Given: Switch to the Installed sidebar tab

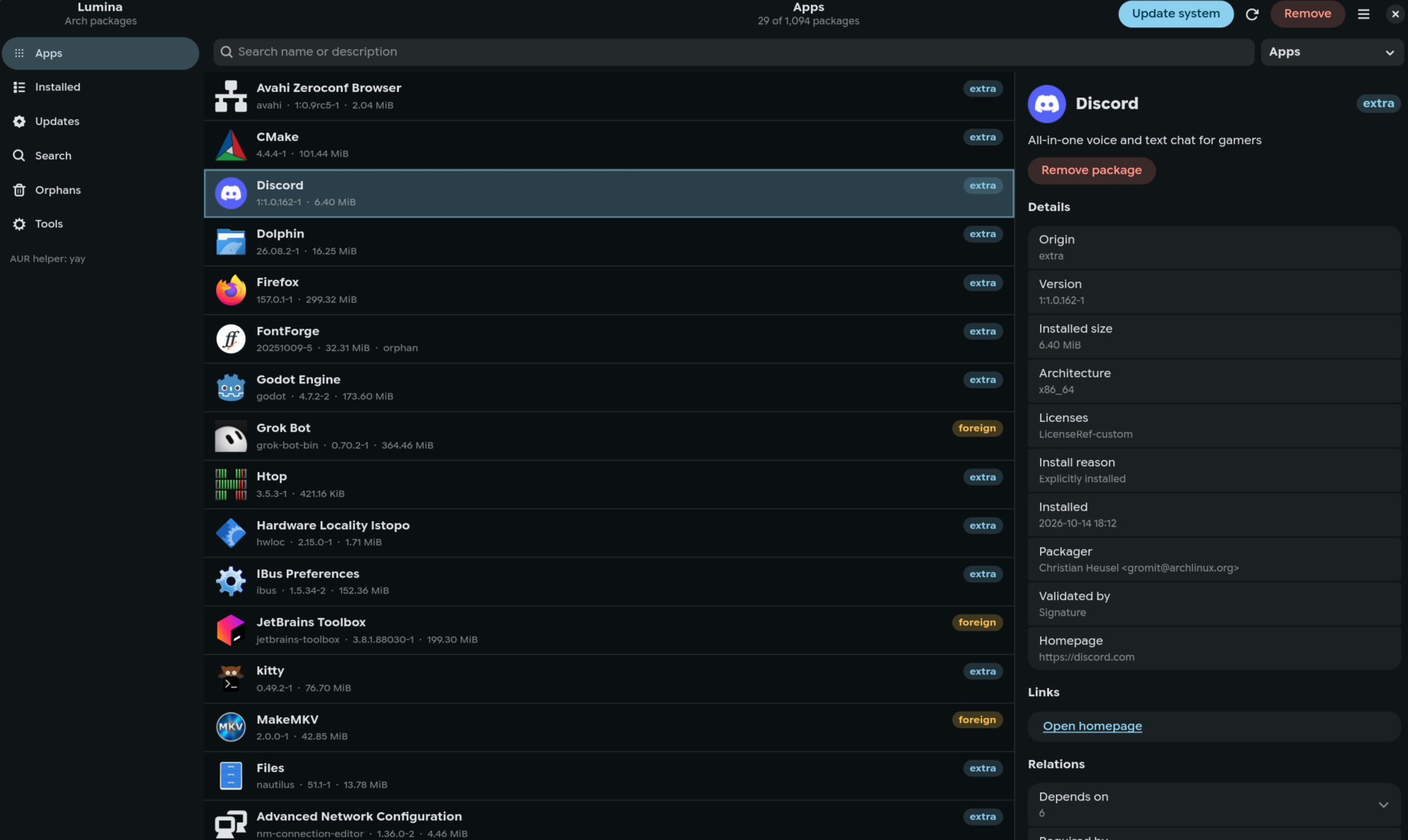Looking at the screenshot, I should (x=101, y=87).
